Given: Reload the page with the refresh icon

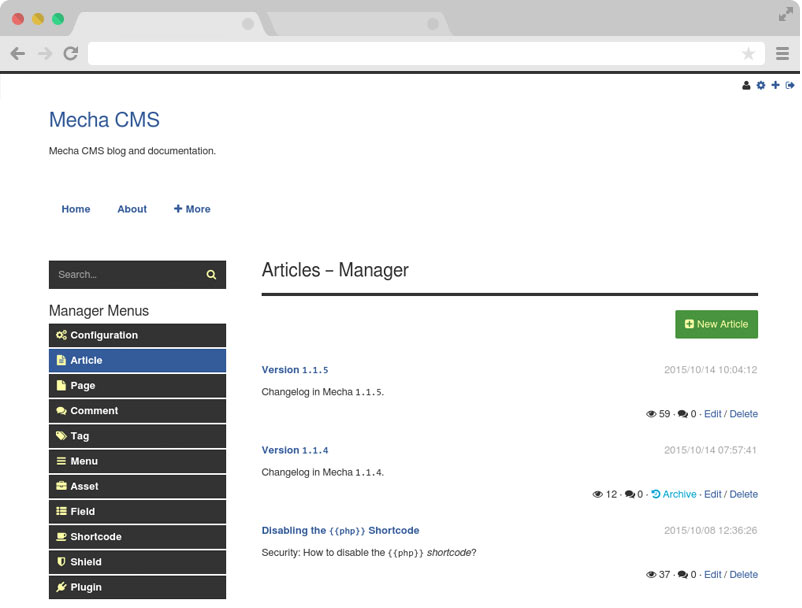Looking at the screenshot, I should (x=71, y=53).
